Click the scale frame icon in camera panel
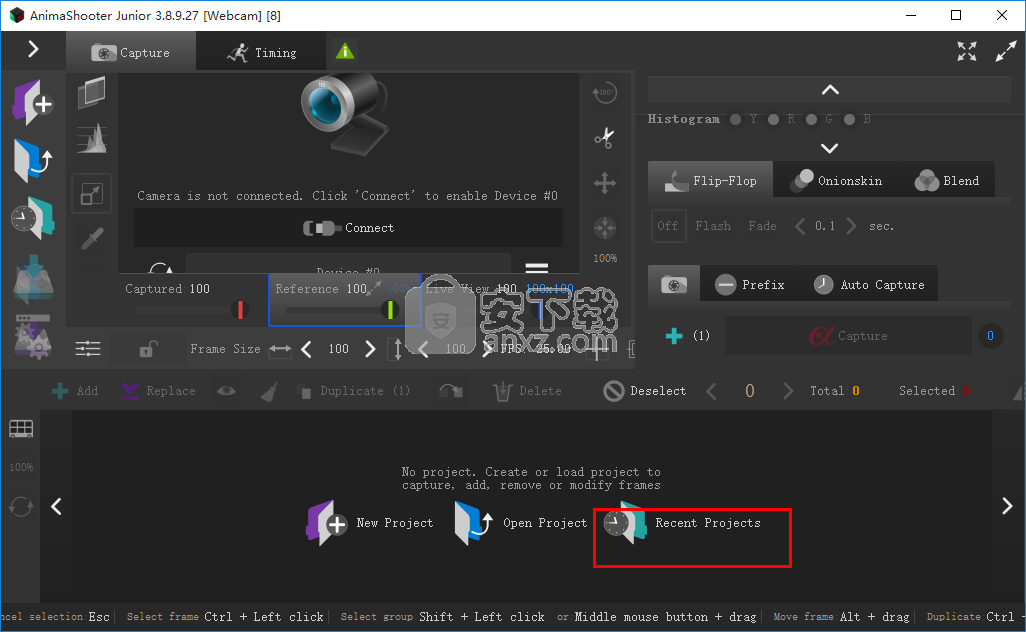 [x=92, y=194]
